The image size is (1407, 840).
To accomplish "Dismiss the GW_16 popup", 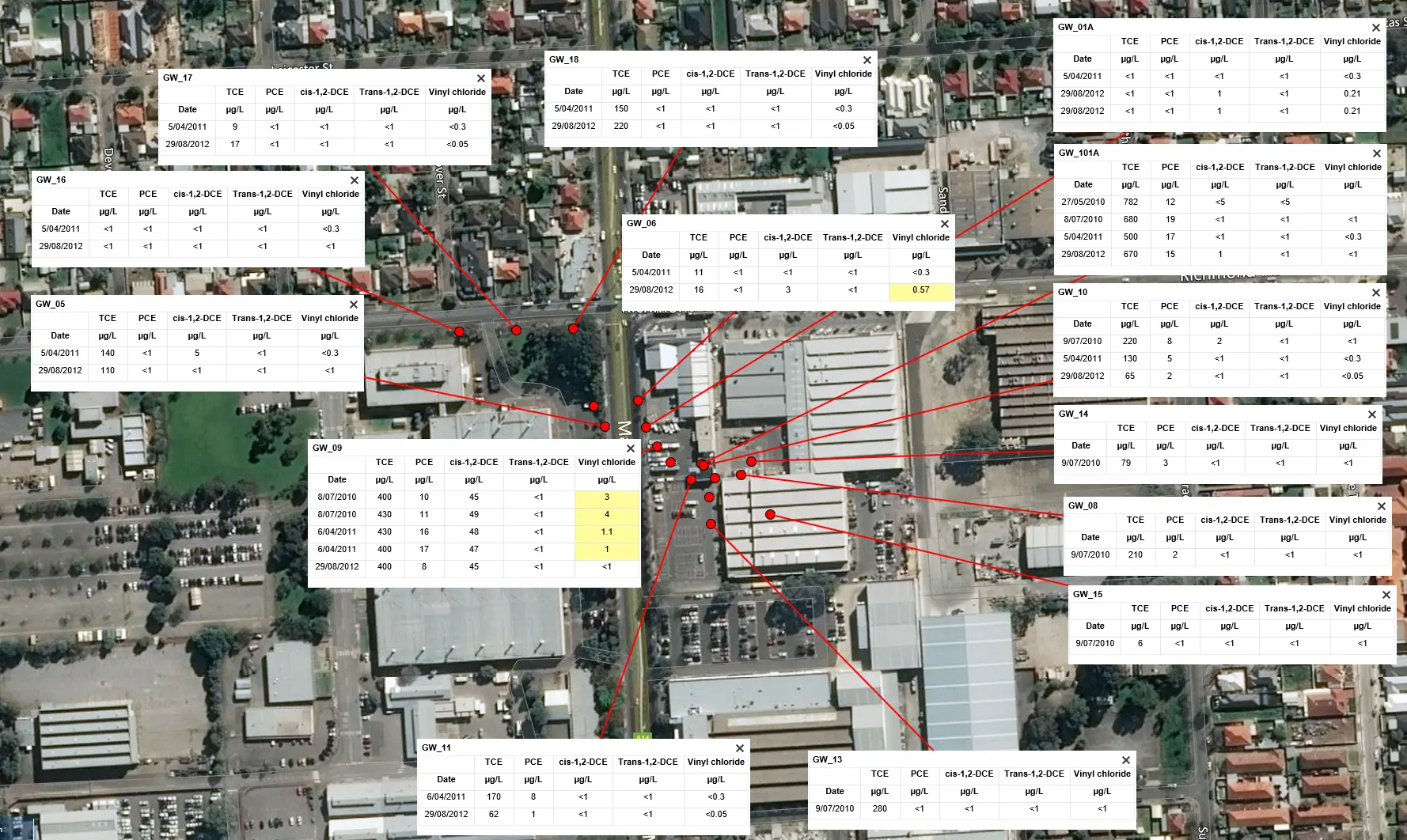I will 355,180.
